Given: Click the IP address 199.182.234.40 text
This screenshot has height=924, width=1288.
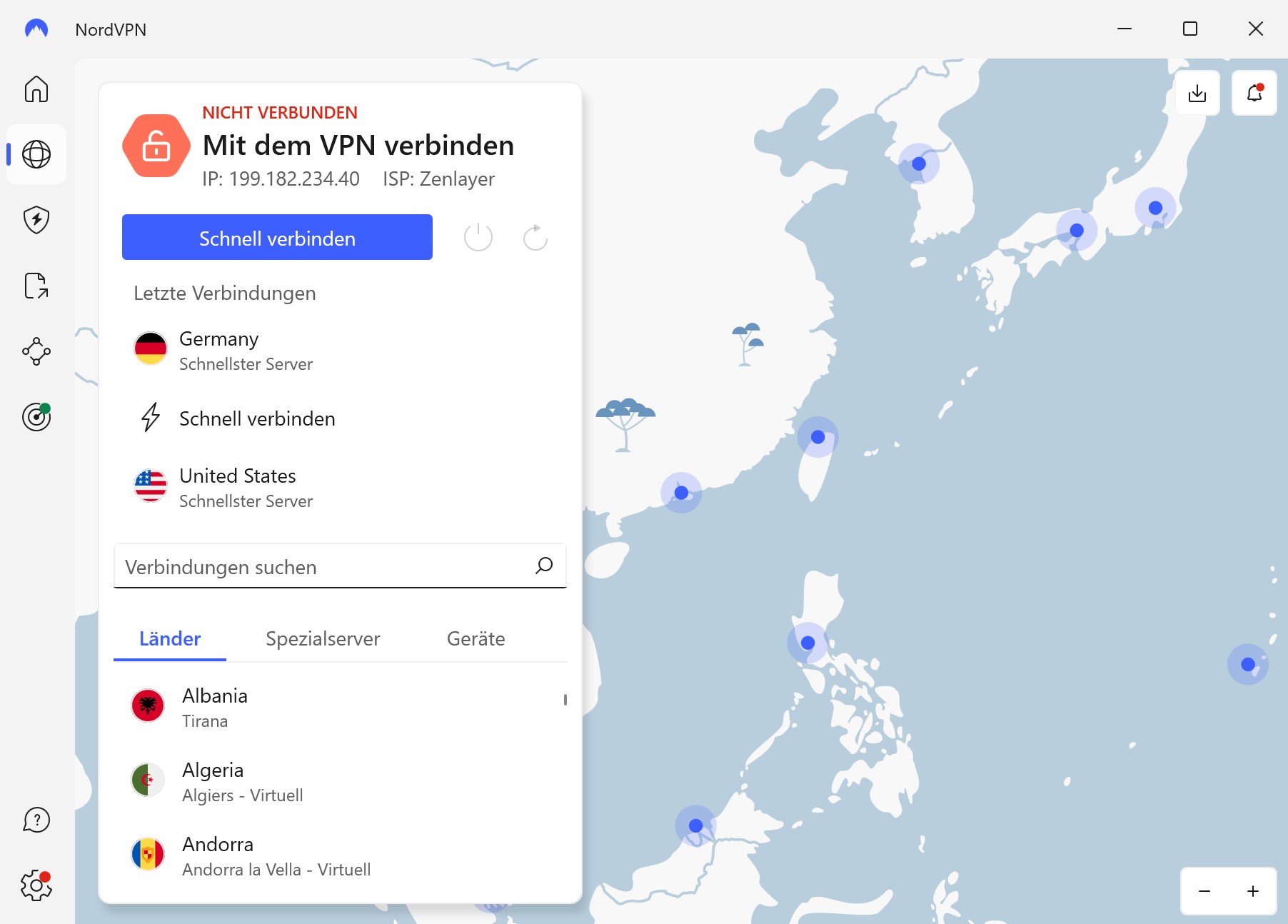Looking at the screenshot, I should point(281,179).
